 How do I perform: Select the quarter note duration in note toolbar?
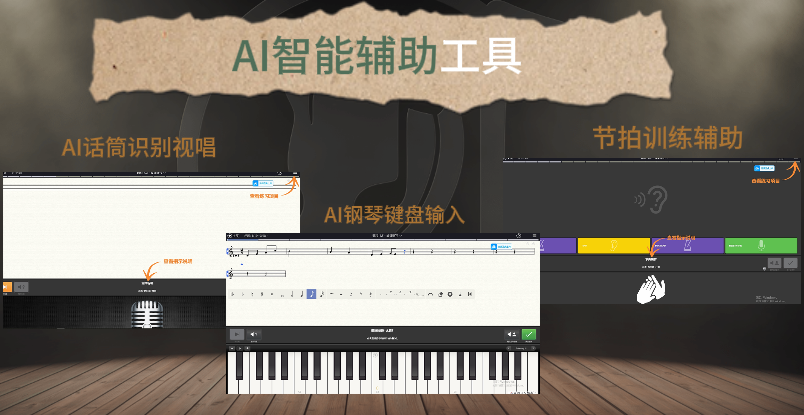pos(302,294)
